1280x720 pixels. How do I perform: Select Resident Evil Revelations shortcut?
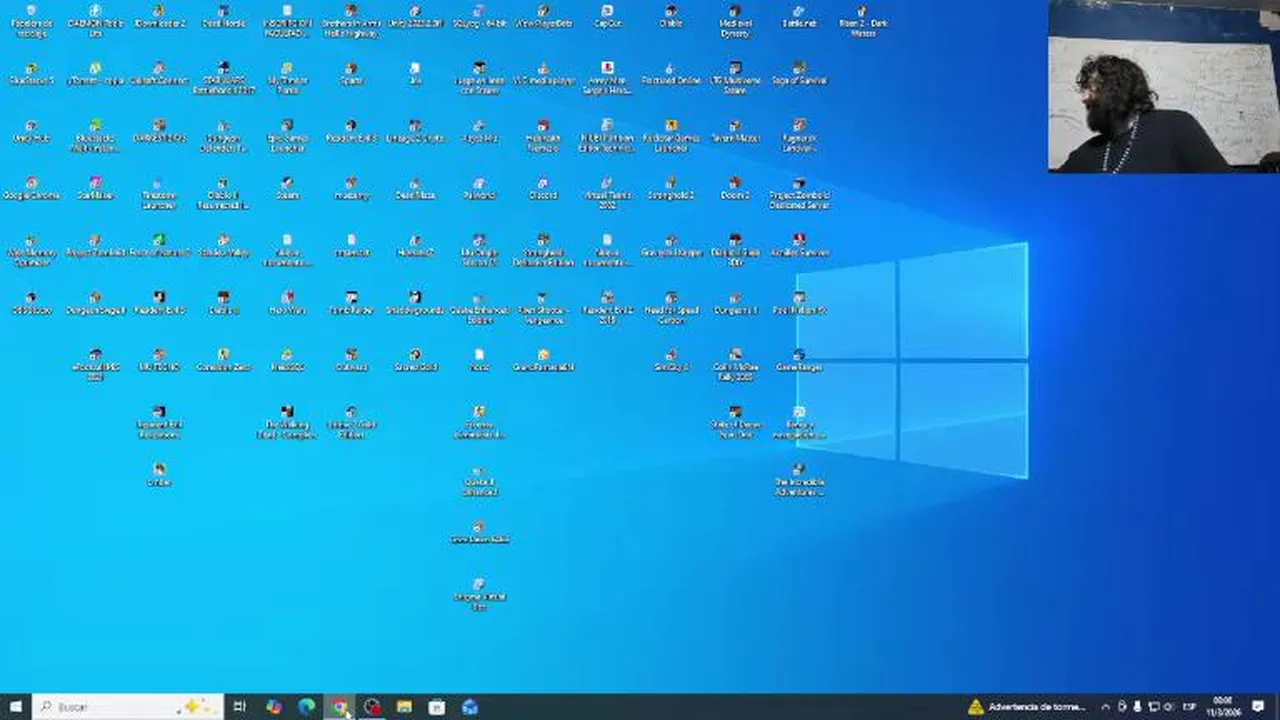[159, 423]
